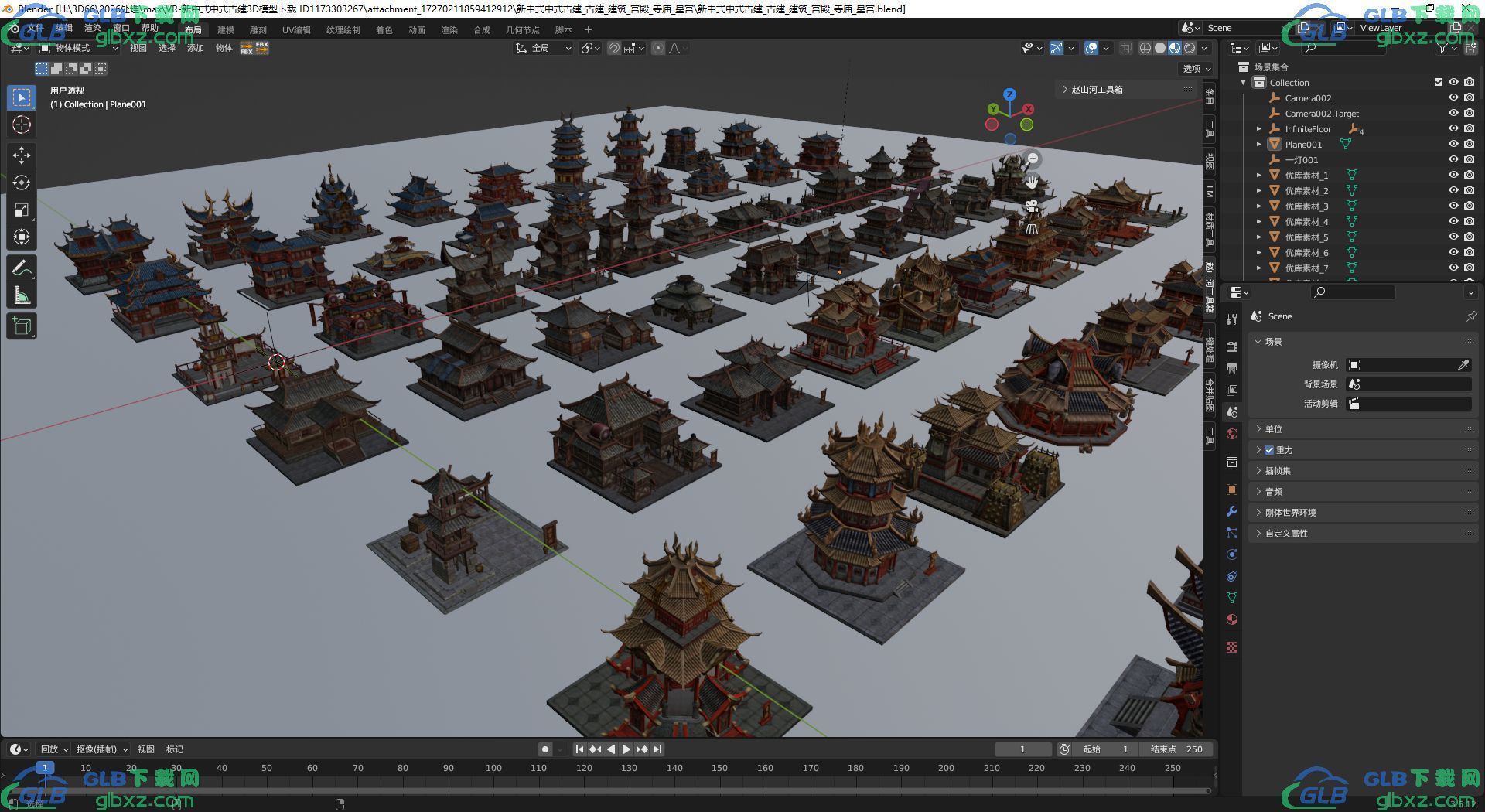Image resolution: width=1485 pixels, height=812 pixels.
Task: Click the viewport pan hand icon
Action: pos(1033,183)
